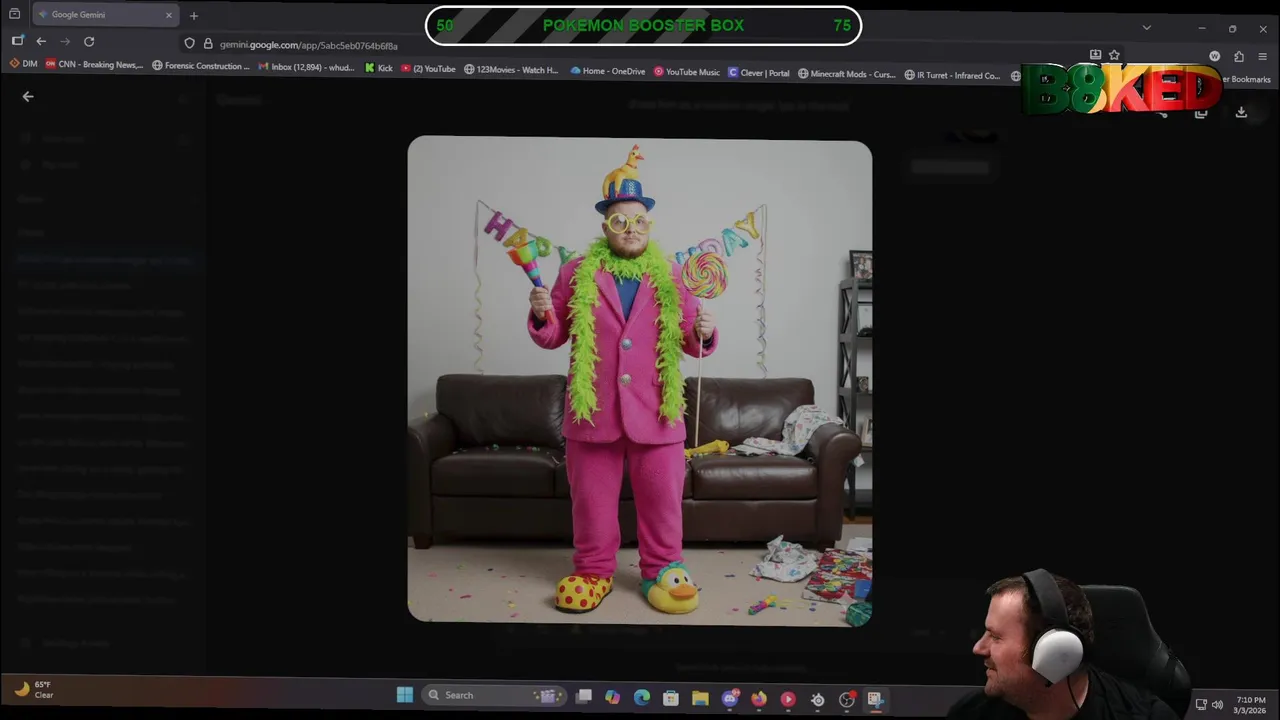Open File Explorer from the taskbar
Screen dimensions: 1280x720
point(700,698)
